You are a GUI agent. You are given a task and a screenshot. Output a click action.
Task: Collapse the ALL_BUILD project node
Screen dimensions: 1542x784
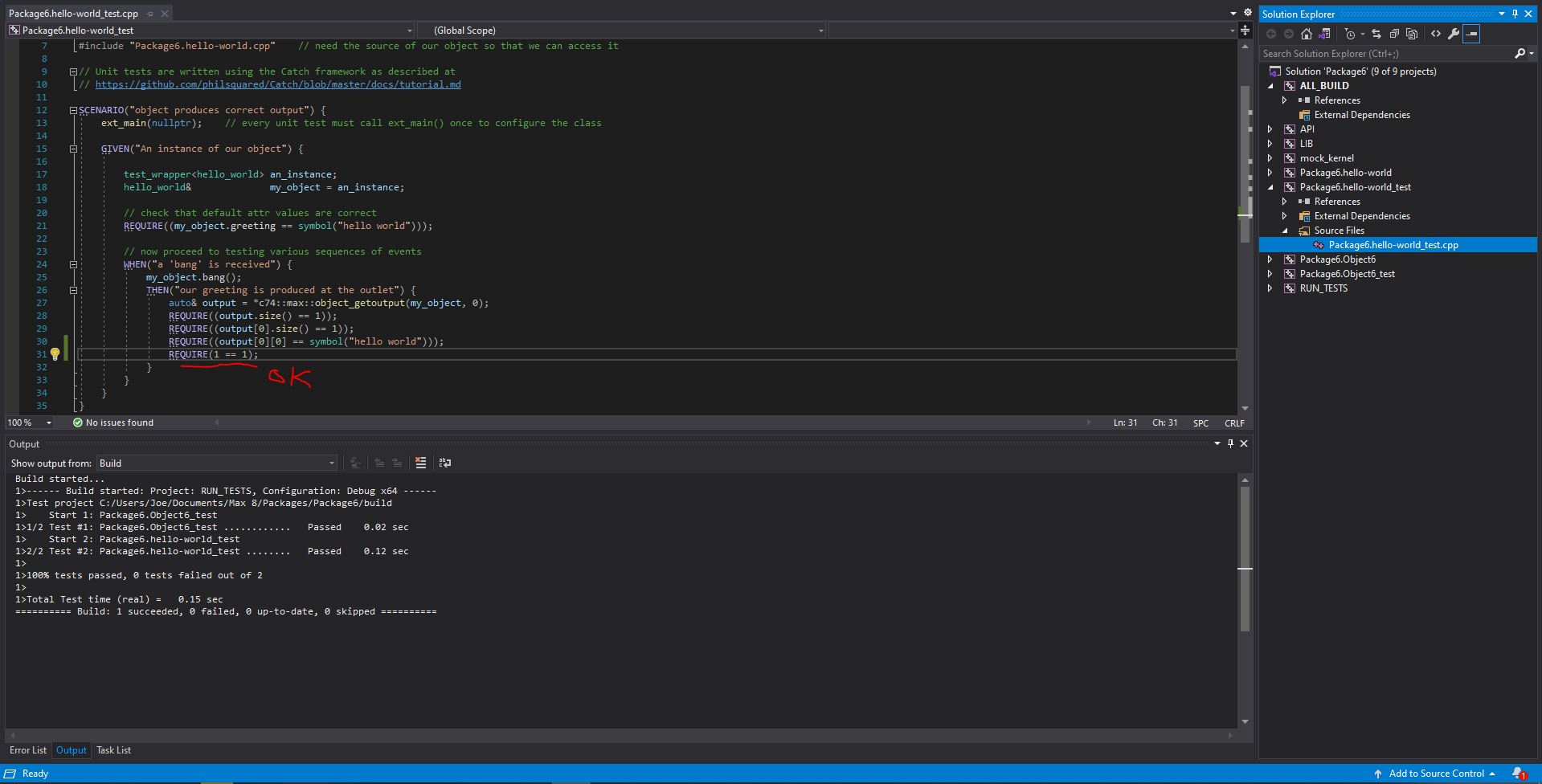point(1270,86)
